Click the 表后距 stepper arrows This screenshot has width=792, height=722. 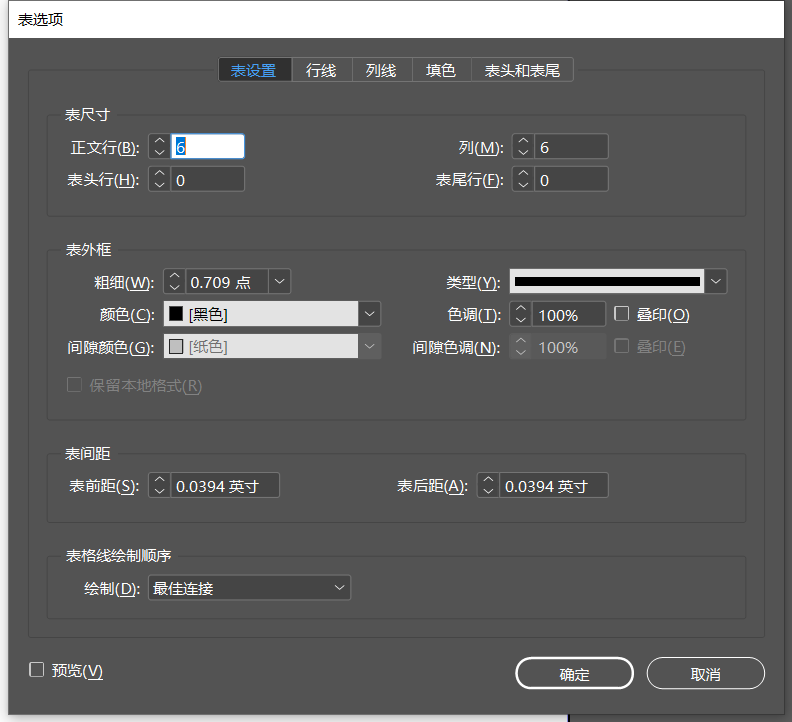click(x=488, y=486)
